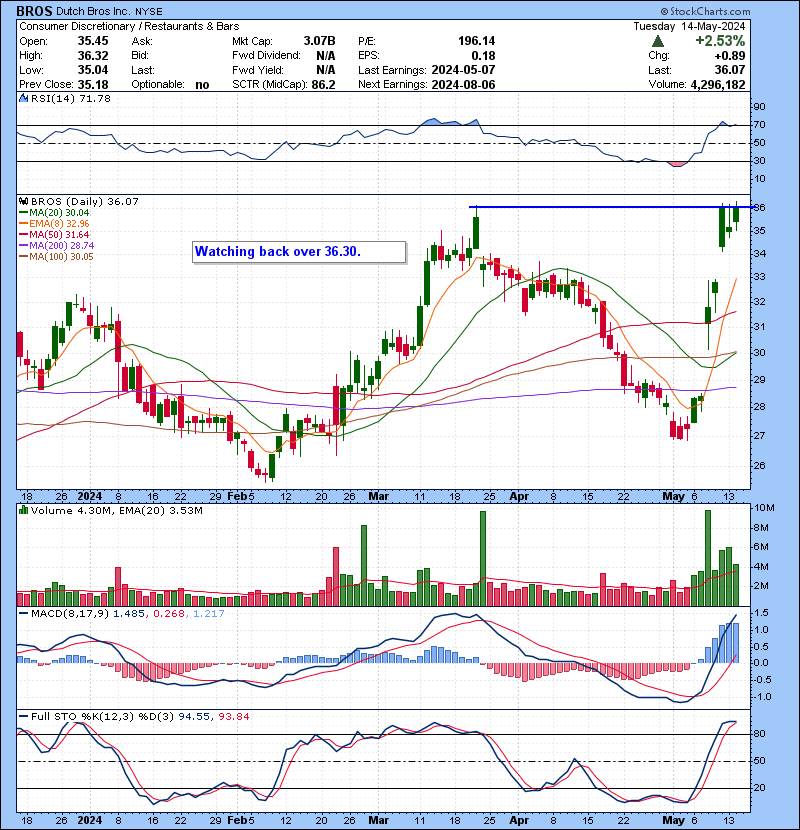800x830 pixels.
Task: Click the 'Apr' label on price chart date axis
Action: [x=519, y=497]
